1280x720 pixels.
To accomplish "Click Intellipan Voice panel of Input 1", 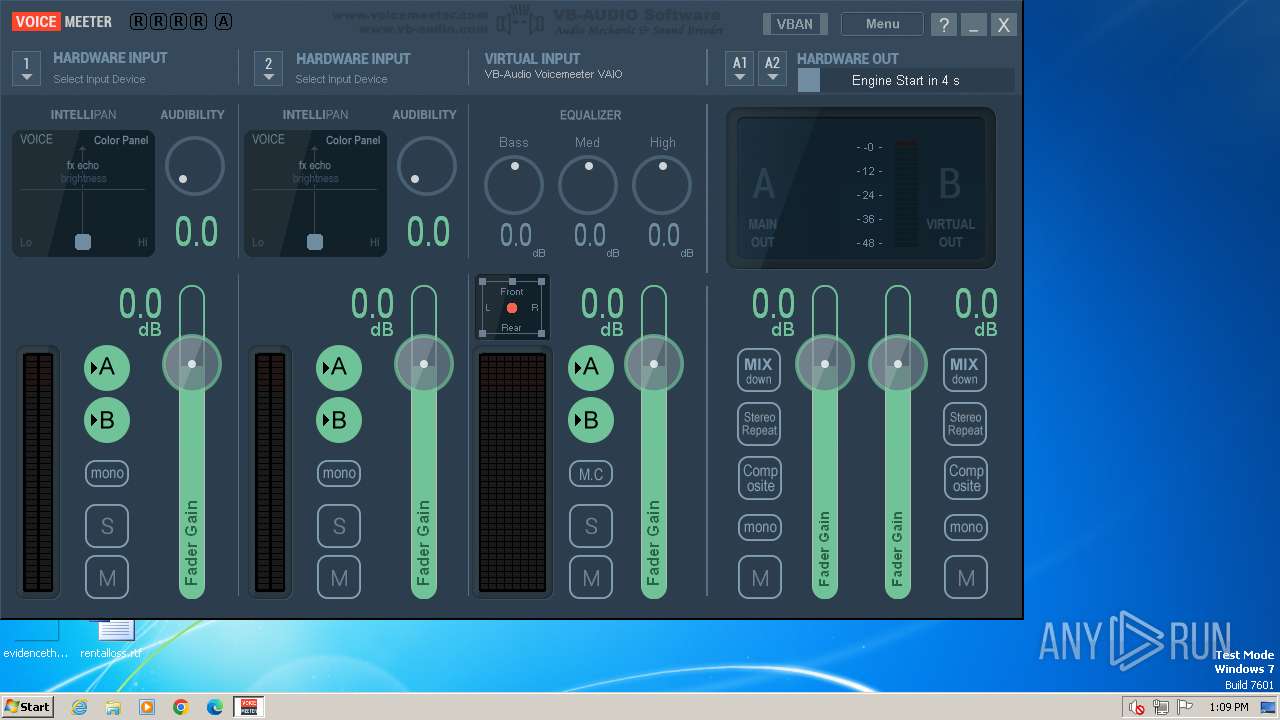I will click(x=84, y=193).
